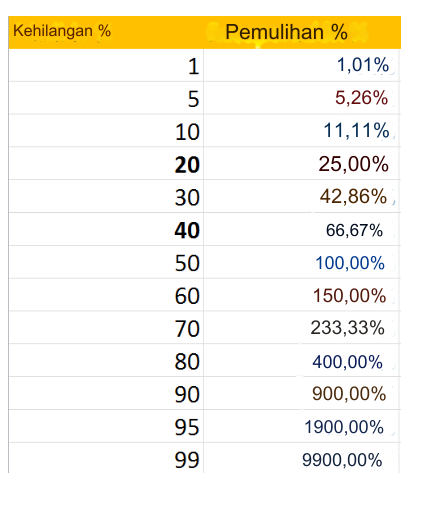This screenshot has width=438, height=508.
Task: Select the 42,86% recovery cell
Action: (x=302, y=196)
